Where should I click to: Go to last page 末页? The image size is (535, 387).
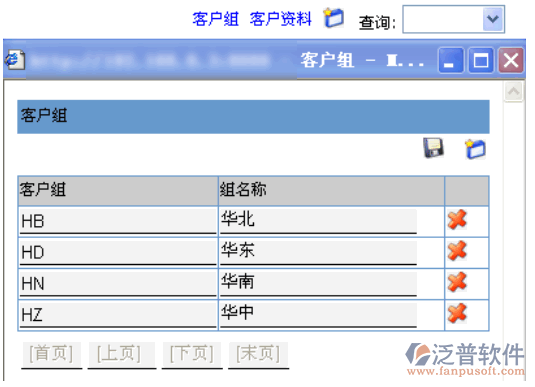point(259,354)
